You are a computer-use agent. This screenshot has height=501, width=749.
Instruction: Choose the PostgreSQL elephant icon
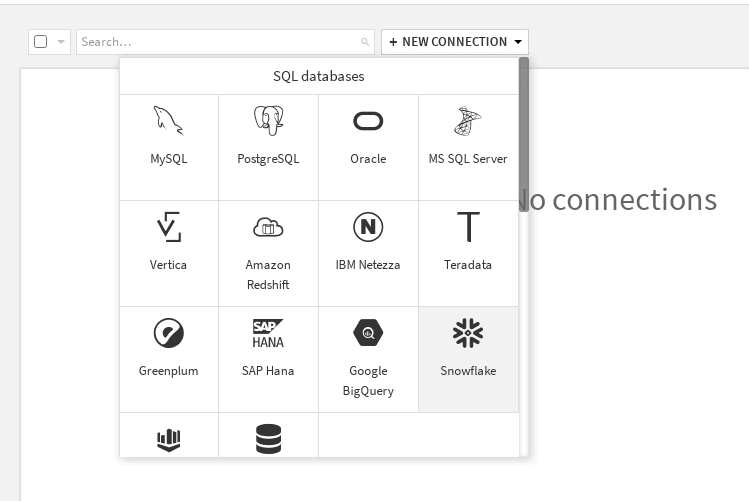(x=268, y=121)
